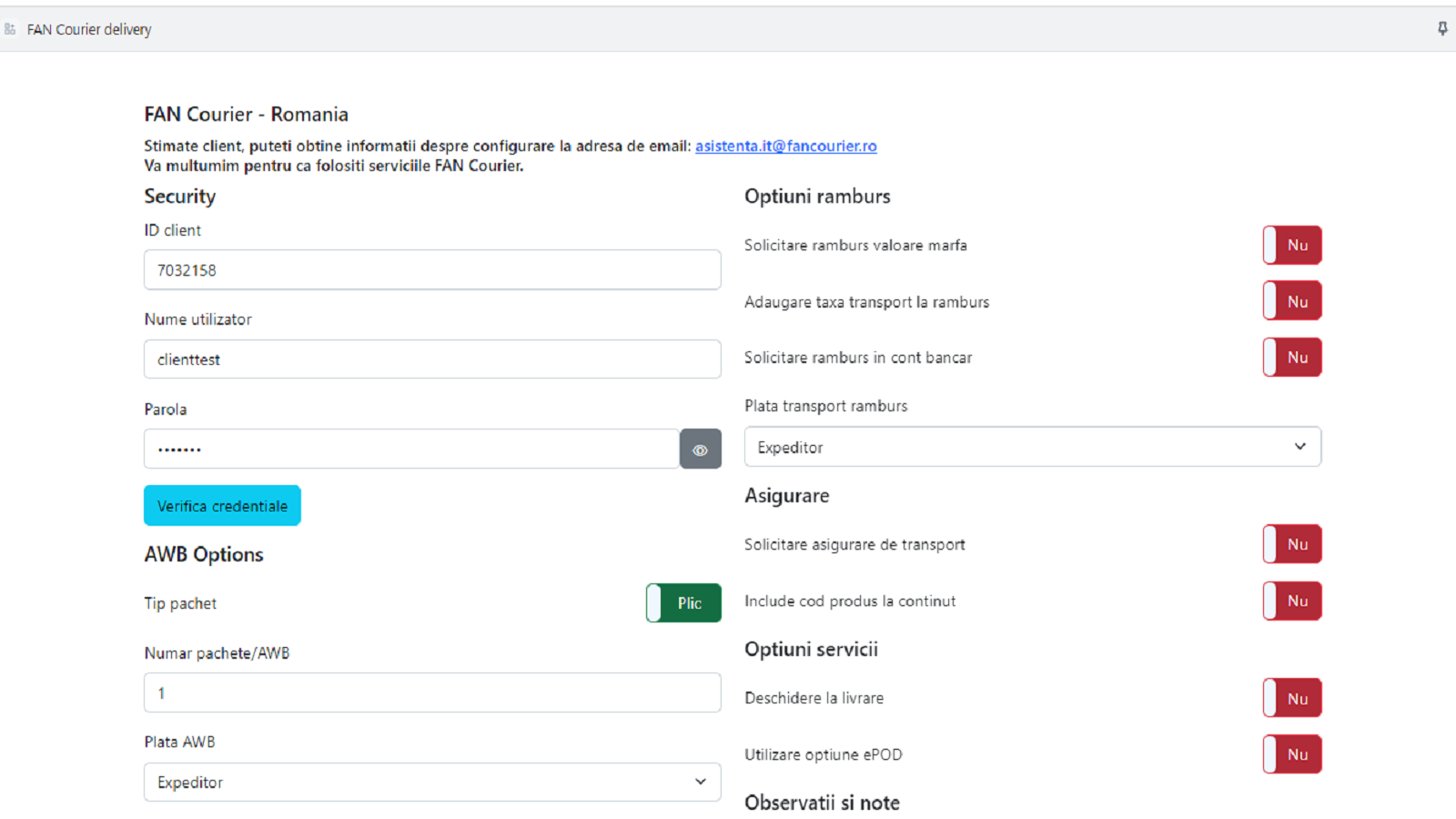
Task: Focus the Numar pachete/AWB field
Action: 432,693
